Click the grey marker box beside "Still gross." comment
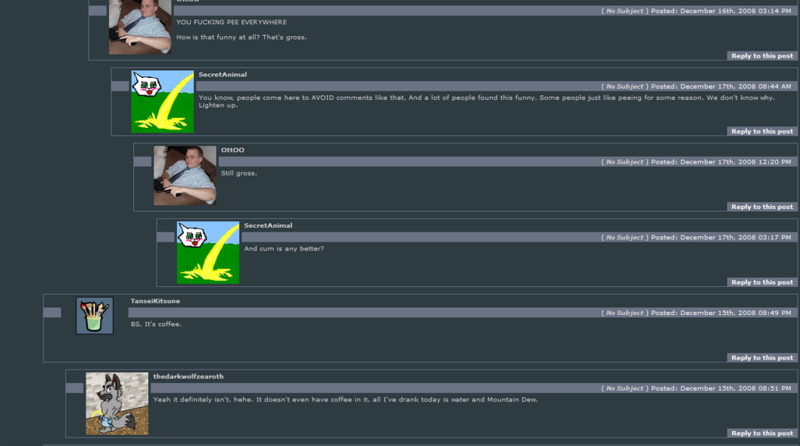 (x=142, y=162)
